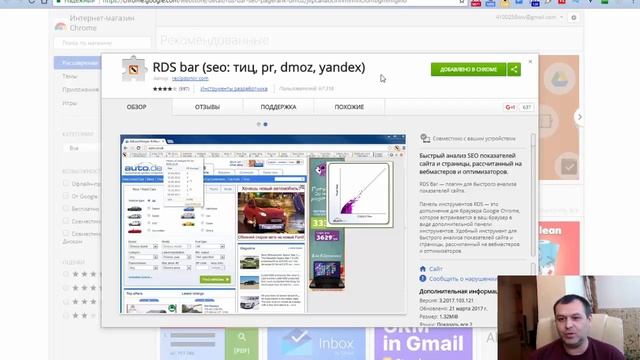Click the 637 Google+ count box
The image size is (640, 360).
pyautogui.click(x=527, y=107)
